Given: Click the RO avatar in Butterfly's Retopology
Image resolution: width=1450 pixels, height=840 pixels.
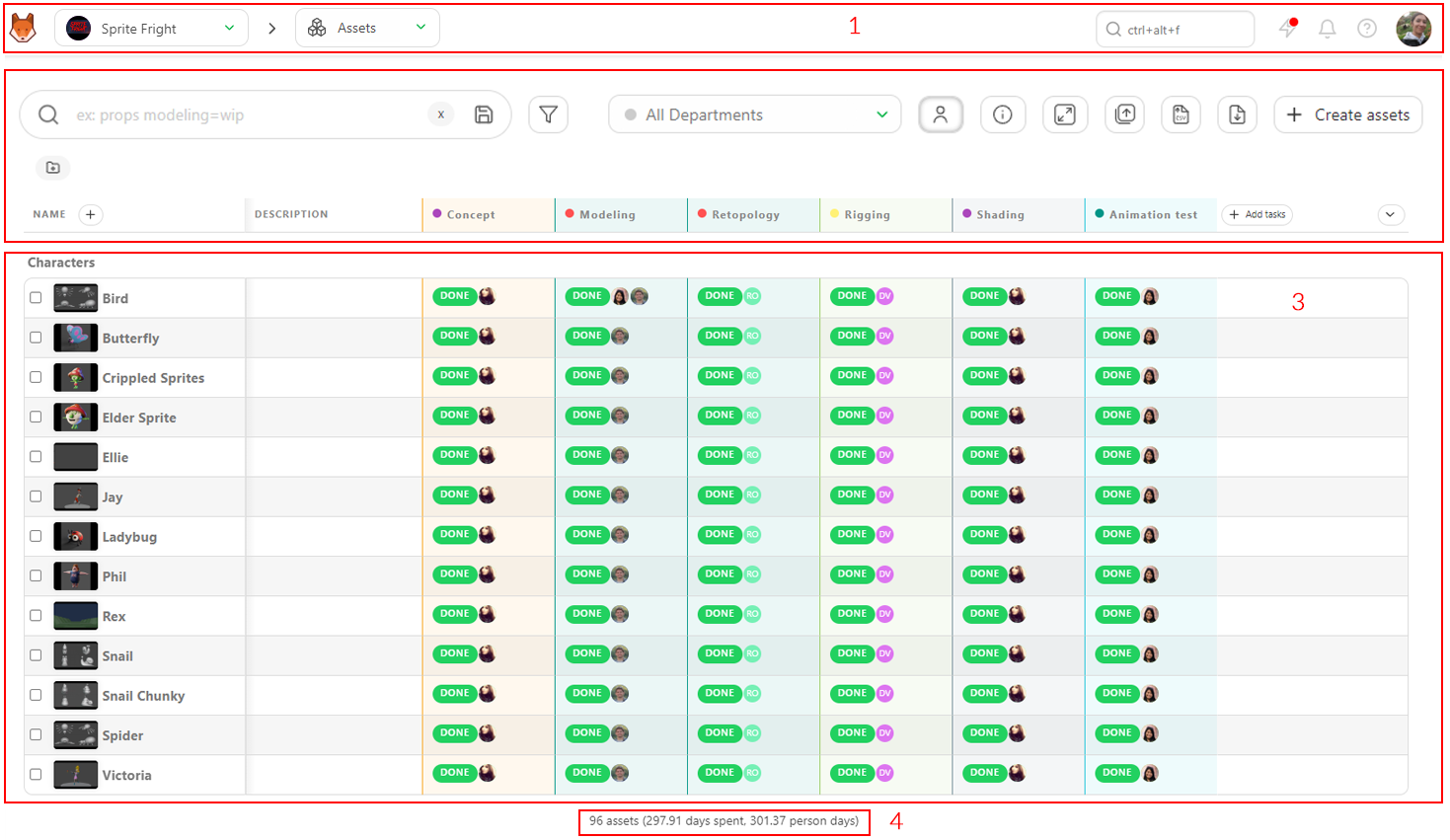Looking at the screenshot, I should 752,336.
